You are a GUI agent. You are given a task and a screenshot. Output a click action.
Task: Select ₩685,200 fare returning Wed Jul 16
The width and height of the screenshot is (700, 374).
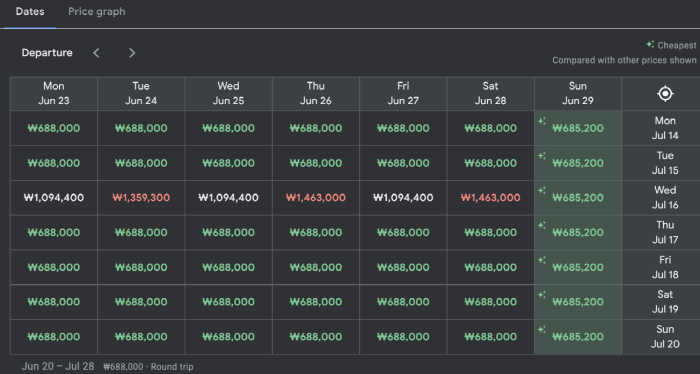578,198
